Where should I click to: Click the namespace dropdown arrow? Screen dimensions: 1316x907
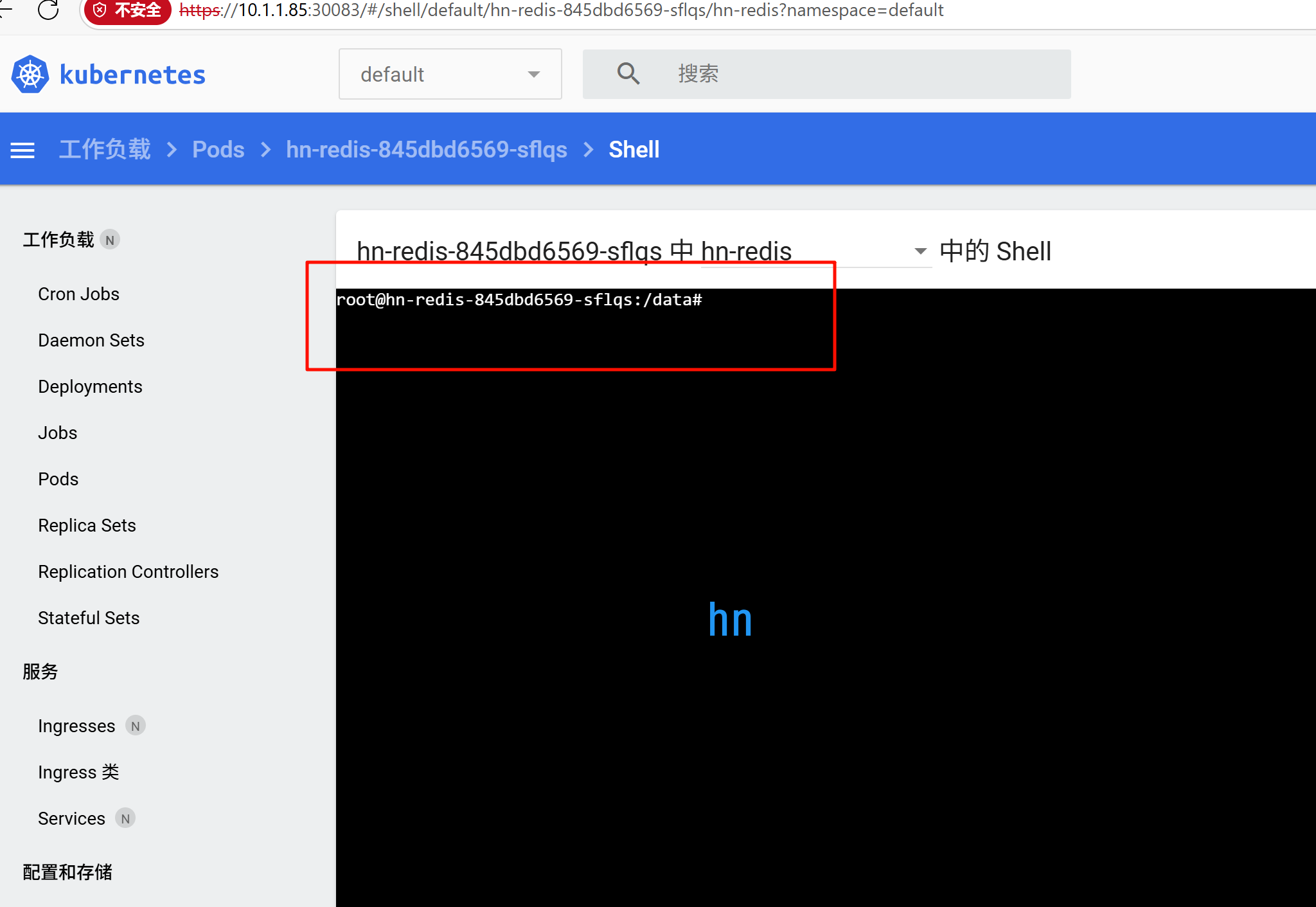(x=533, y=75)
